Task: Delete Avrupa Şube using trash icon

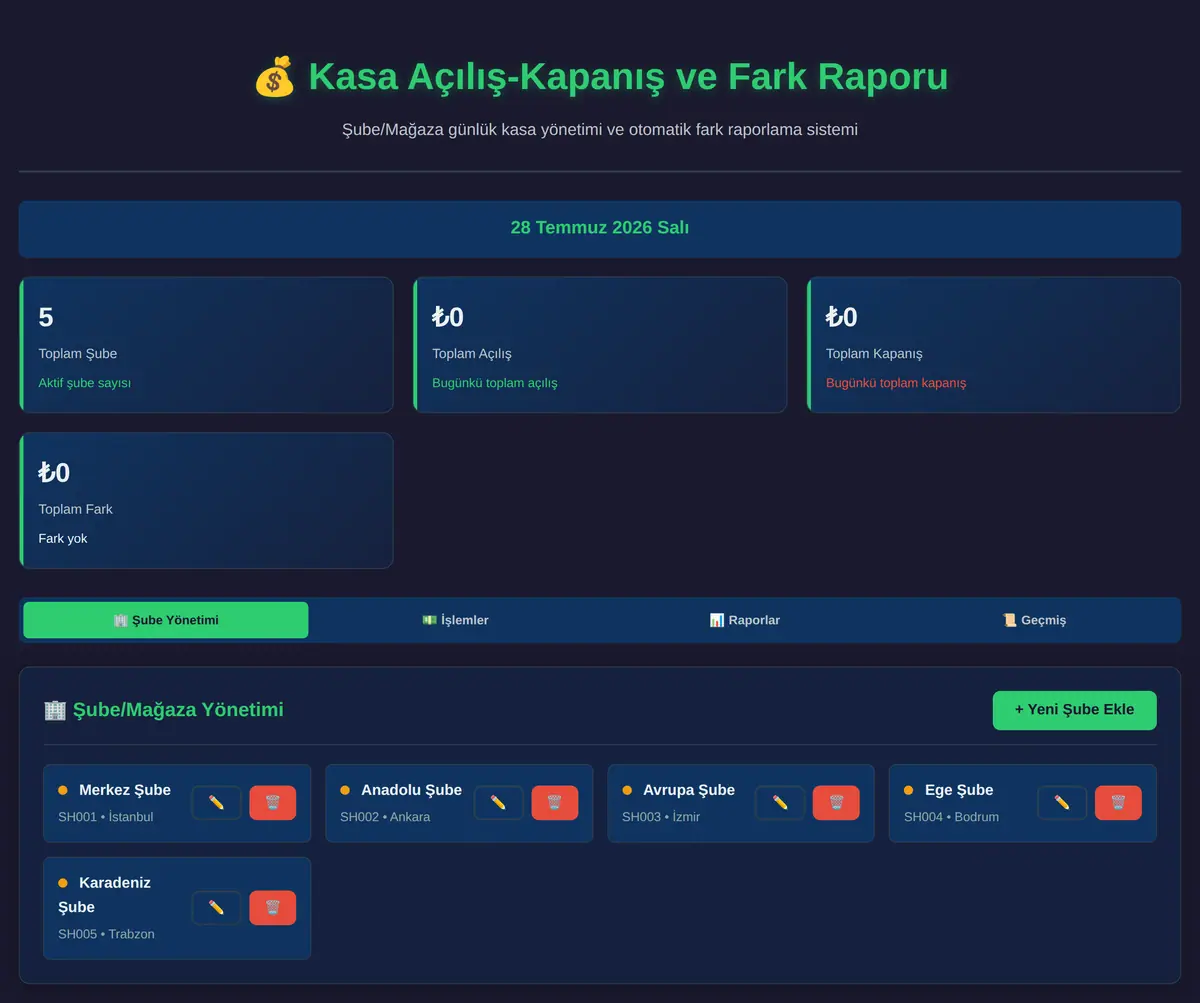Action: (836, 803)
